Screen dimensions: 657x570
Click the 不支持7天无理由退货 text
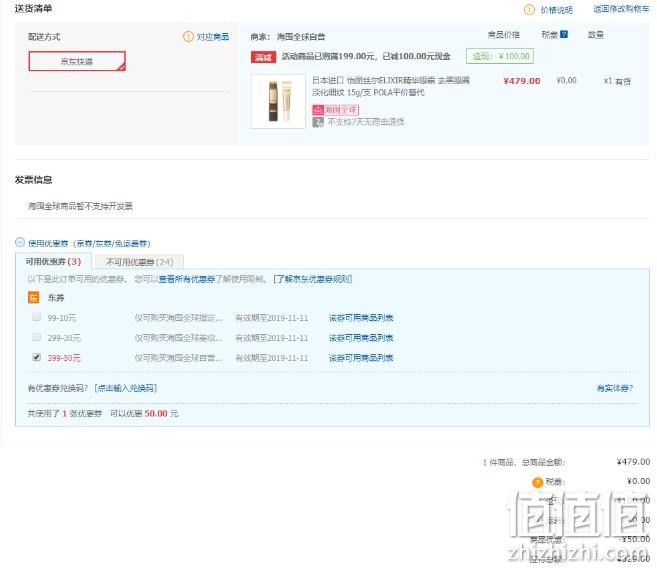[x=366, y=122]
